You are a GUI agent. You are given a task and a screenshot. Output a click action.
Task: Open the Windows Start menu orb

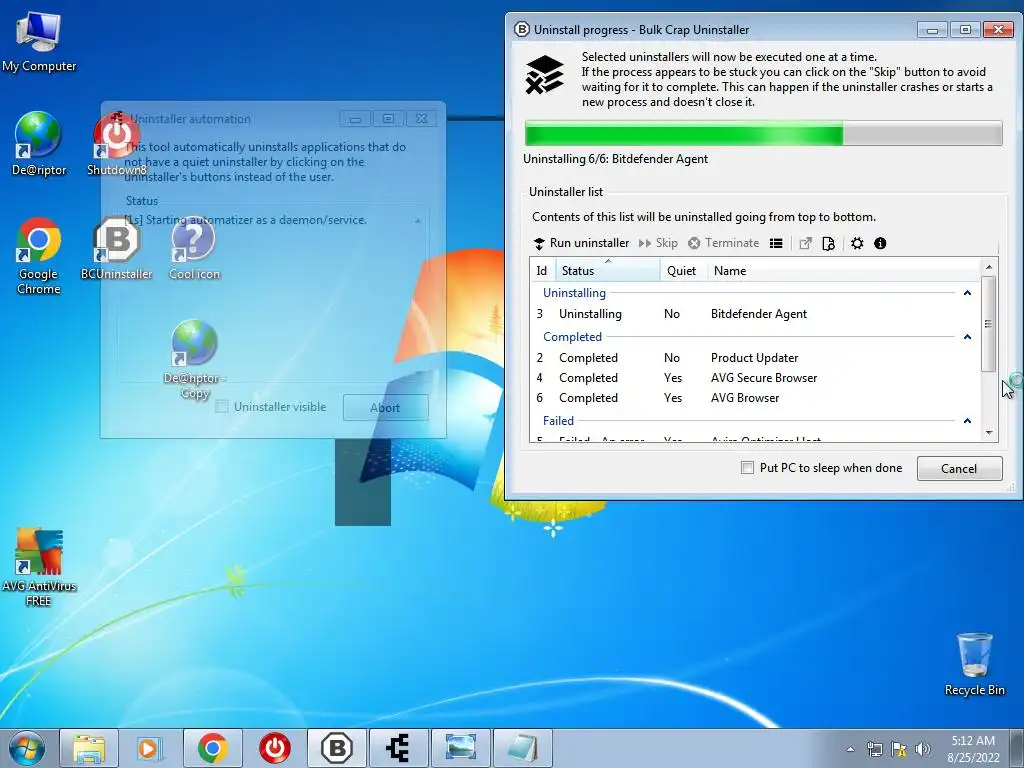[26, 748]
